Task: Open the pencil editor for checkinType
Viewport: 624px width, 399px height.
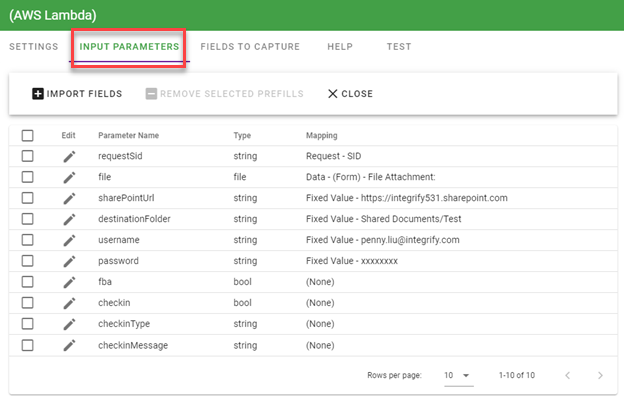Action: click(69, 324)
